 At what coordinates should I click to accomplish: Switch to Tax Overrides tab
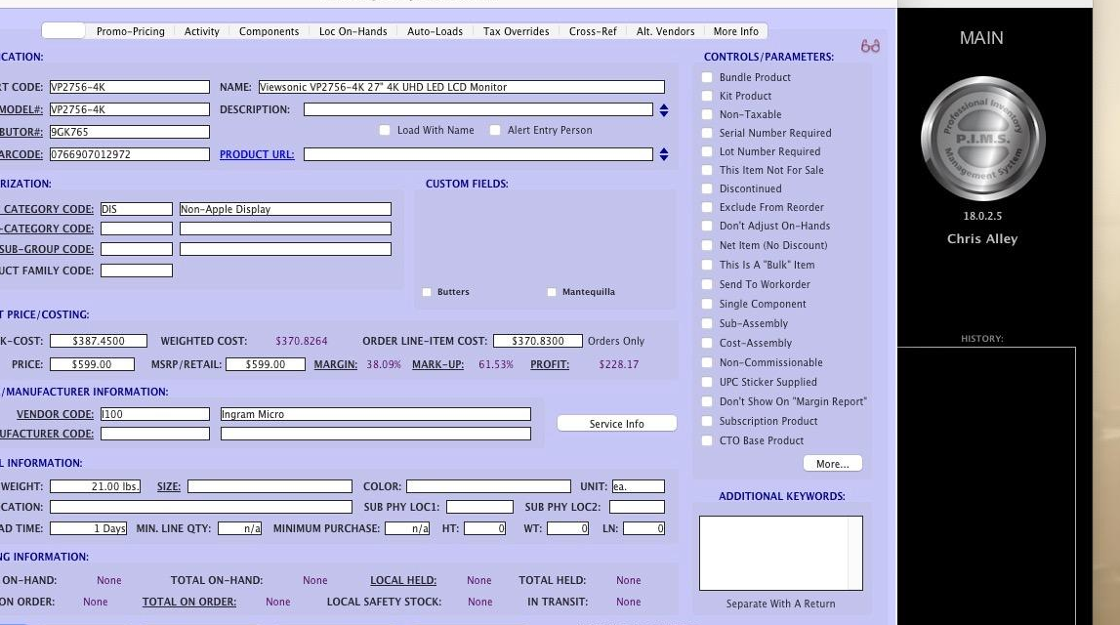(516, 31)
